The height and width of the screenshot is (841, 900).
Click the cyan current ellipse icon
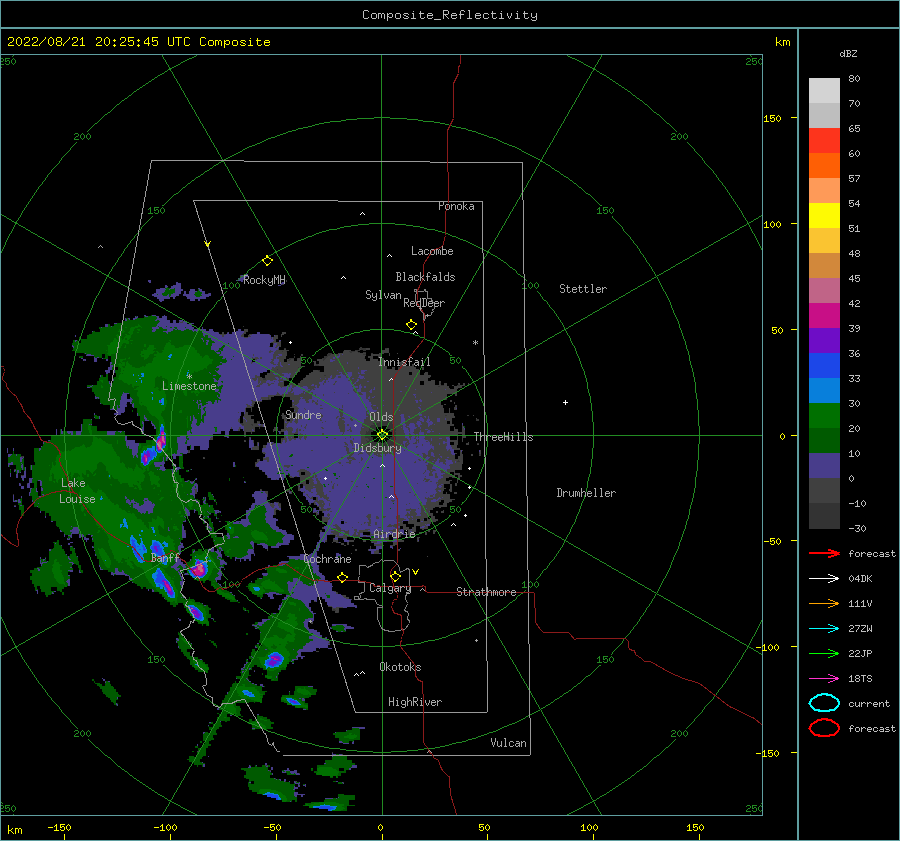824,703
